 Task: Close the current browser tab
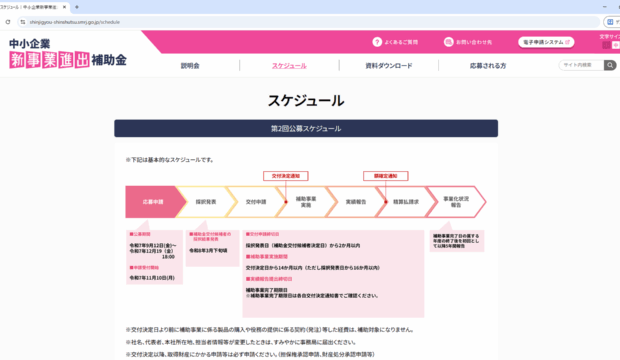pyautogui.click(x=64, y=7)
